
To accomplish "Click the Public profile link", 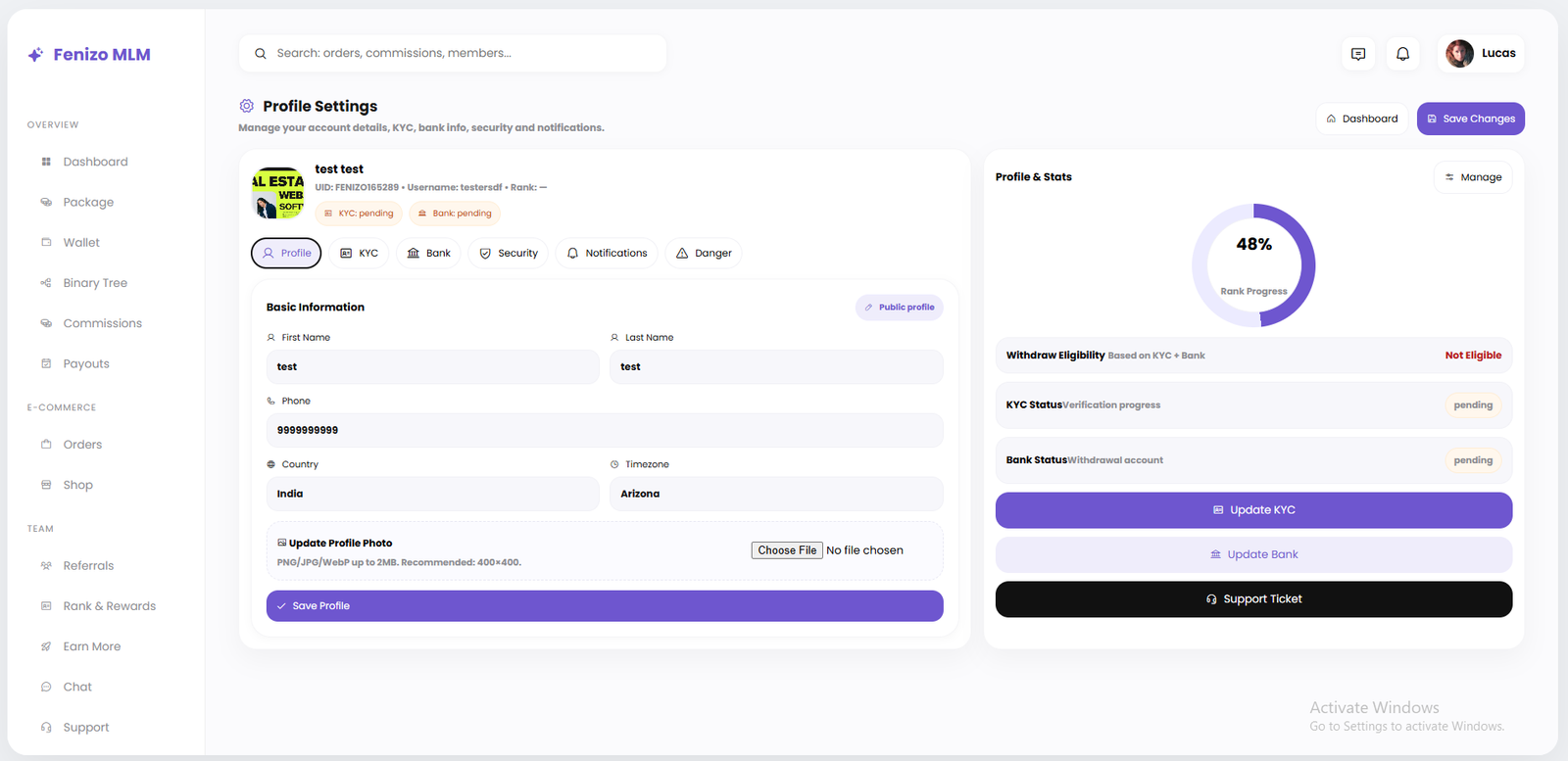I will point(899,308).
